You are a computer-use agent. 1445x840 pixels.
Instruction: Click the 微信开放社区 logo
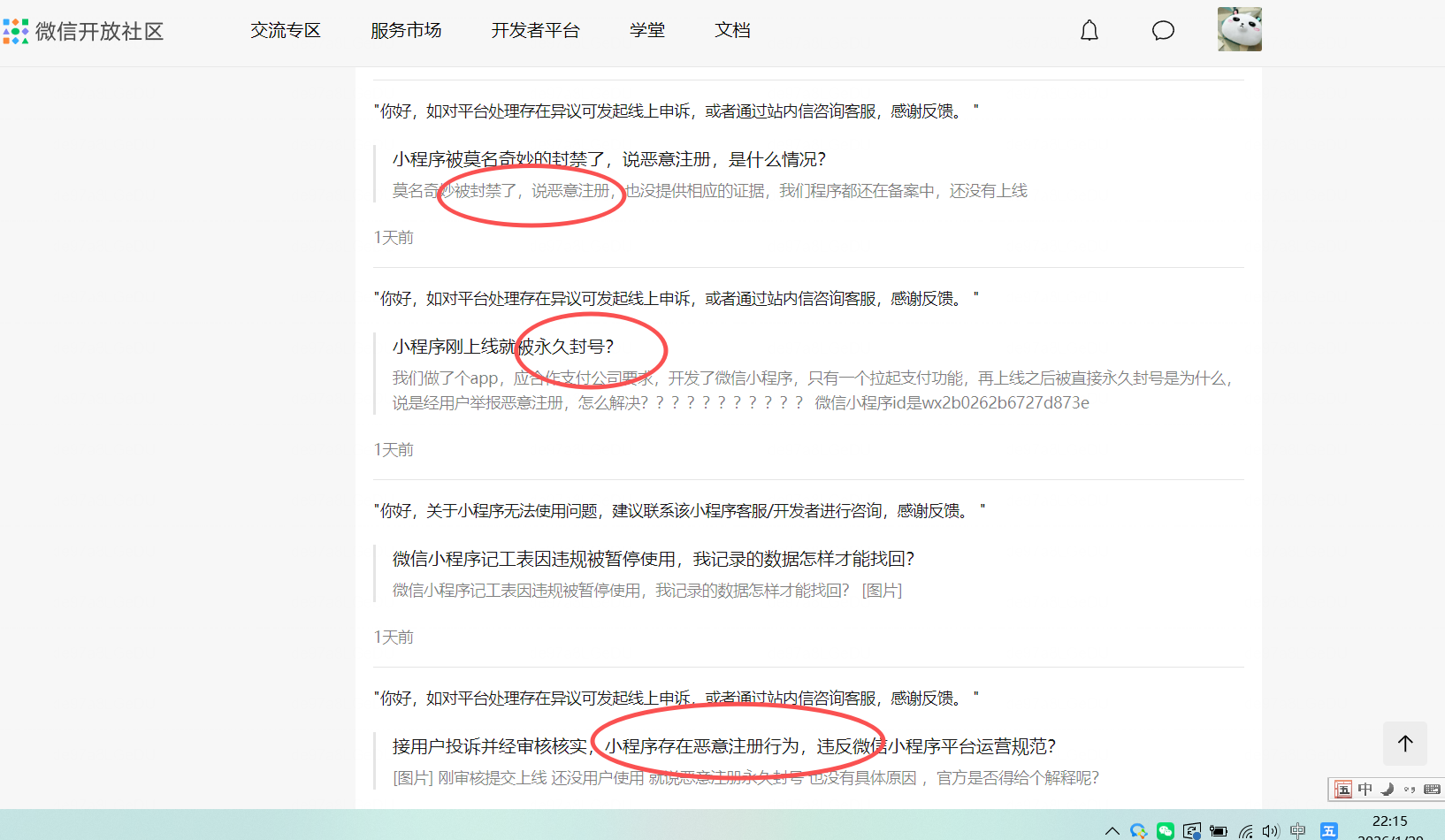coord(83,32)
